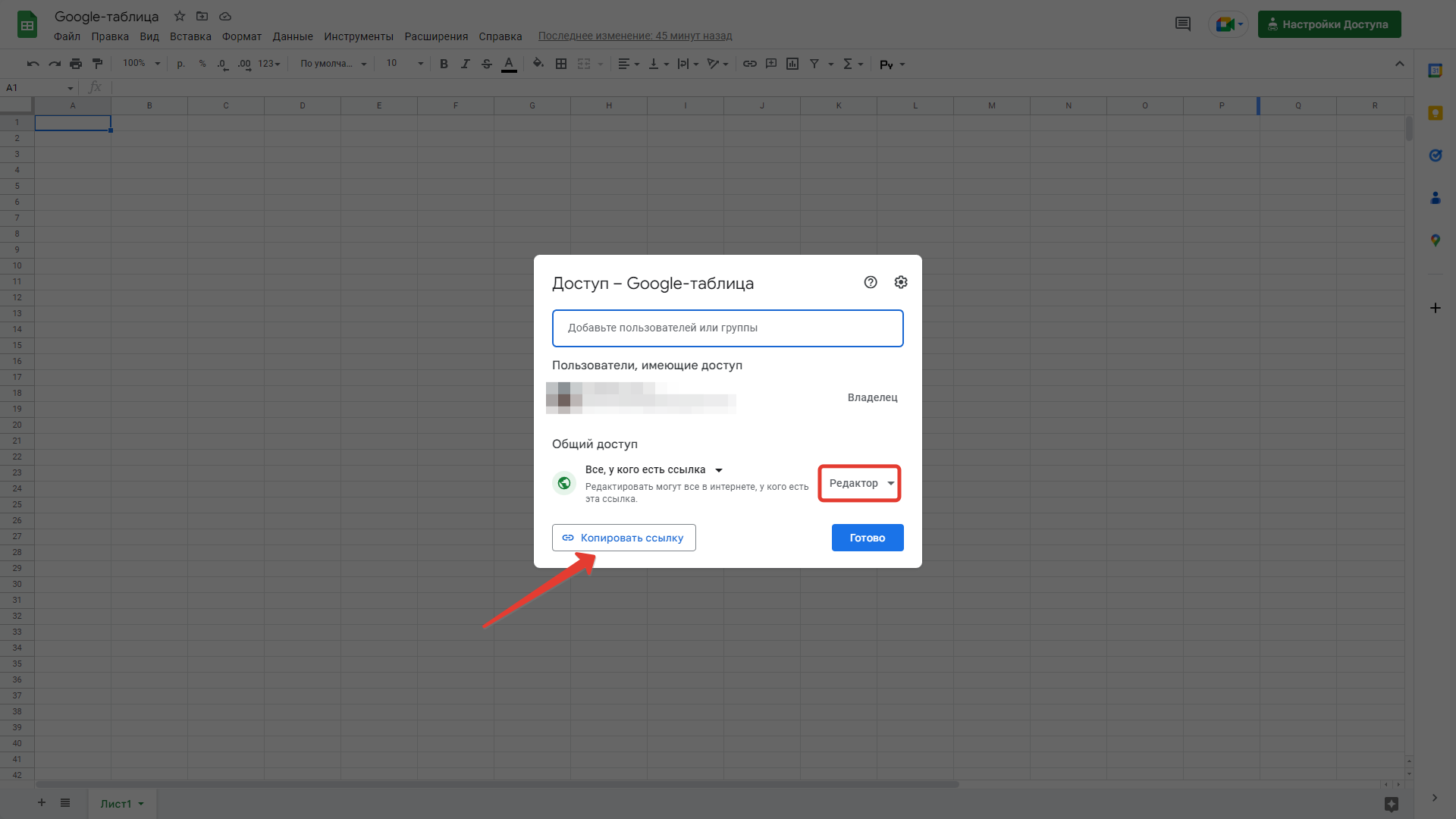Screen dimensions: 1456x819
Task: Toggle italic formatting
Action: (x=465, y=64)
